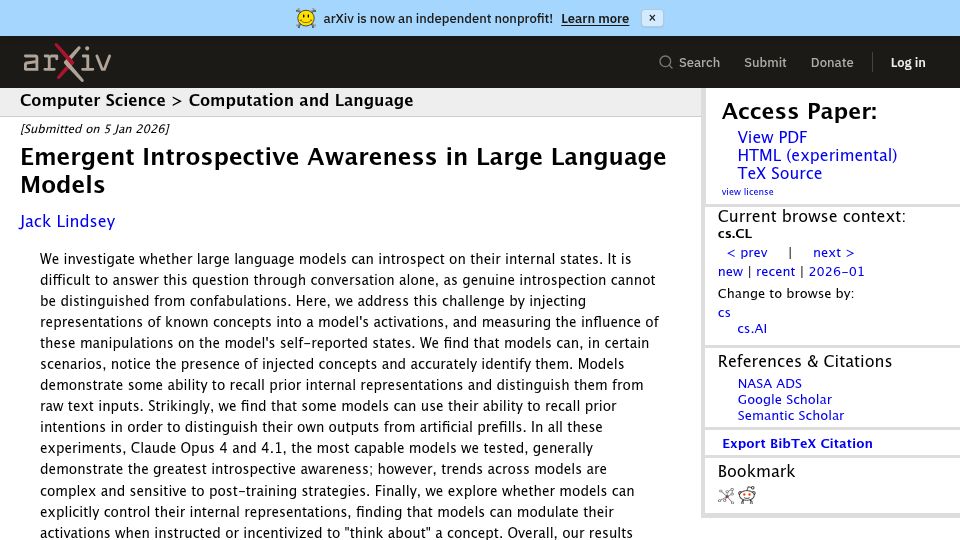This screenshot has height=540, width=960.
Task: Open the Semantic Scholar link
Action: click(790, 415)
